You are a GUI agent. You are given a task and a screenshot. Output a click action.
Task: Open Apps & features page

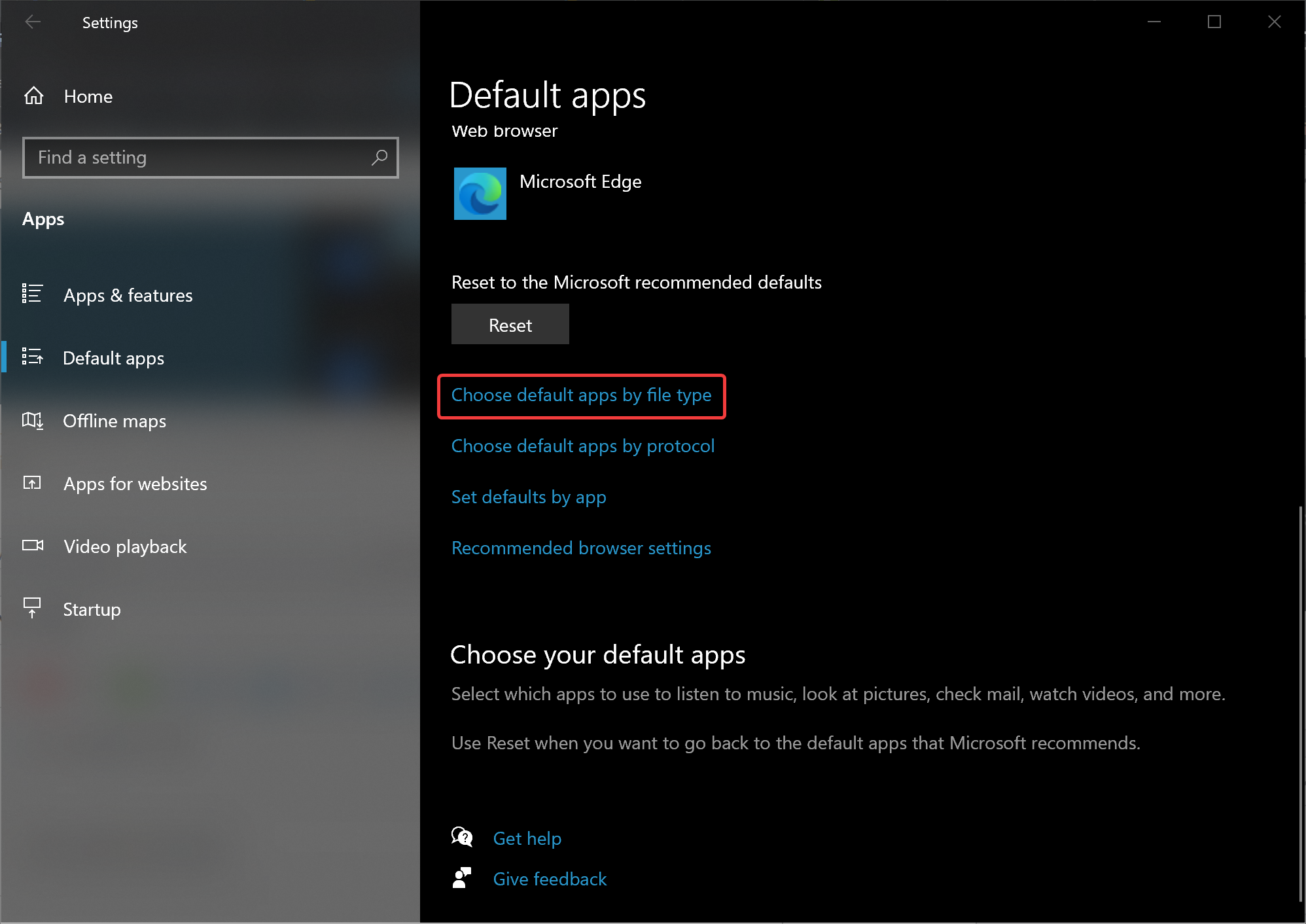pyautogui.click(x=128, y=296)
